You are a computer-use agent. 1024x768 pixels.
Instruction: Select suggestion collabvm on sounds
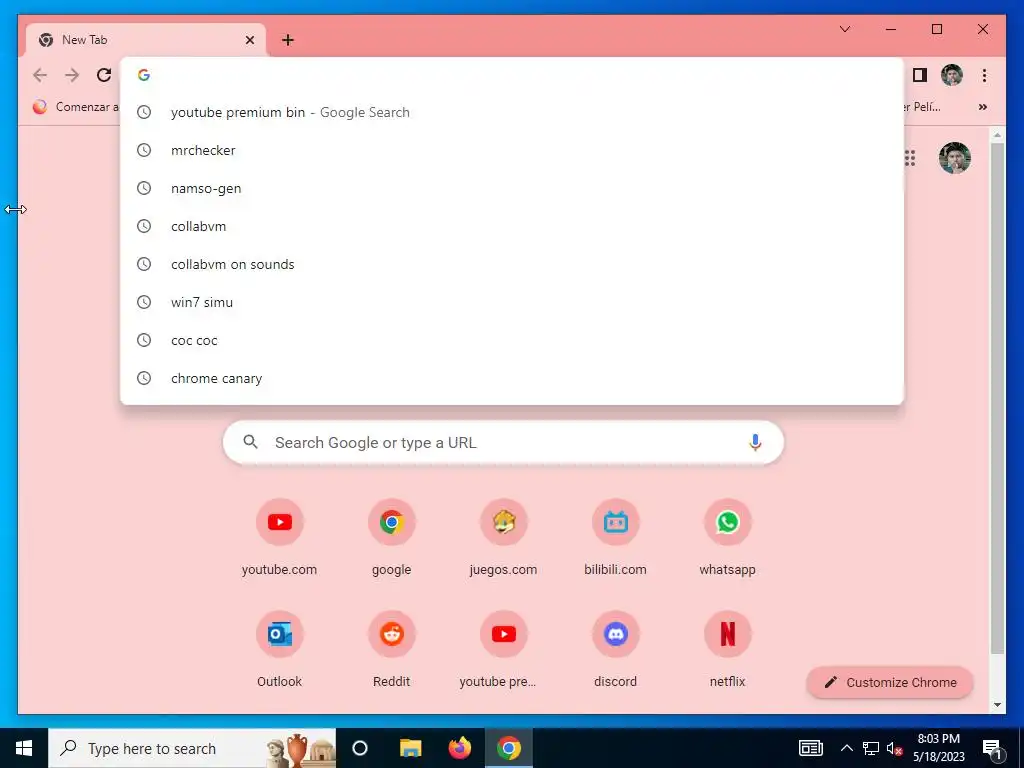click(512, 264)
